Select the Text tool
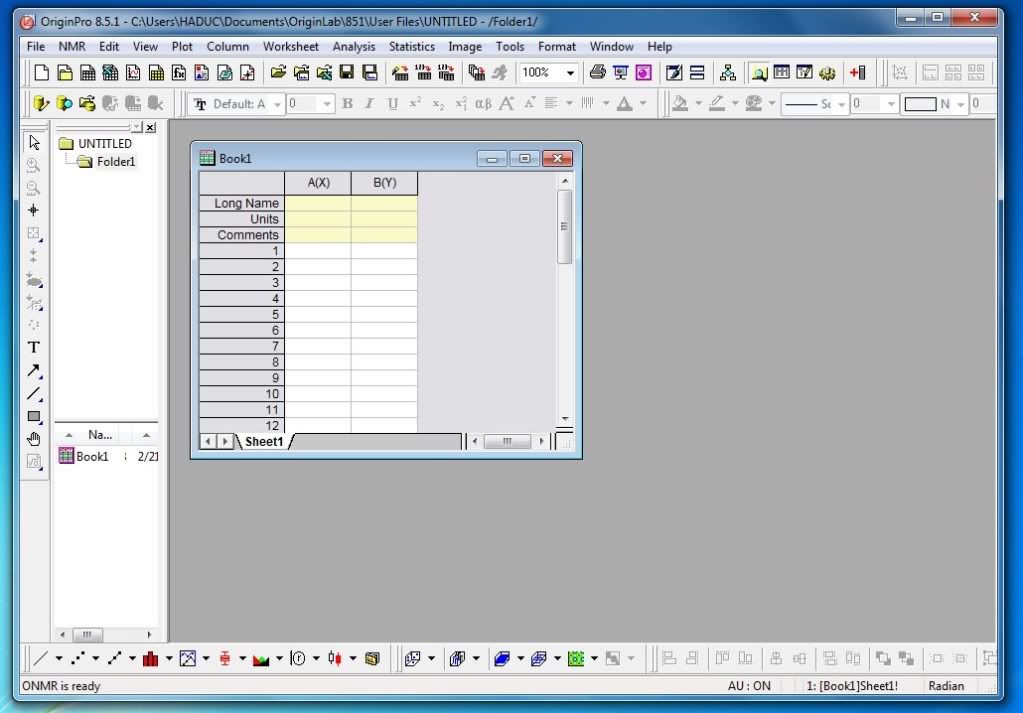This screenshot has height=713, width=1023. pyautogui.click(x=34, y=347)
